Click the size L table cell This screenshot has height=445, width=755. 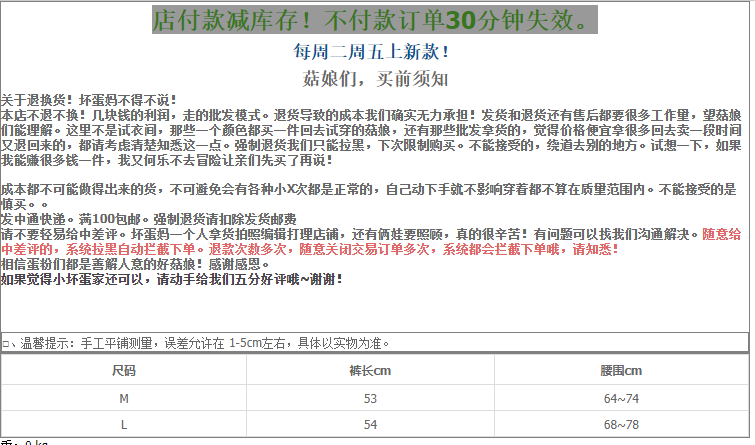(x=124, y=424)
